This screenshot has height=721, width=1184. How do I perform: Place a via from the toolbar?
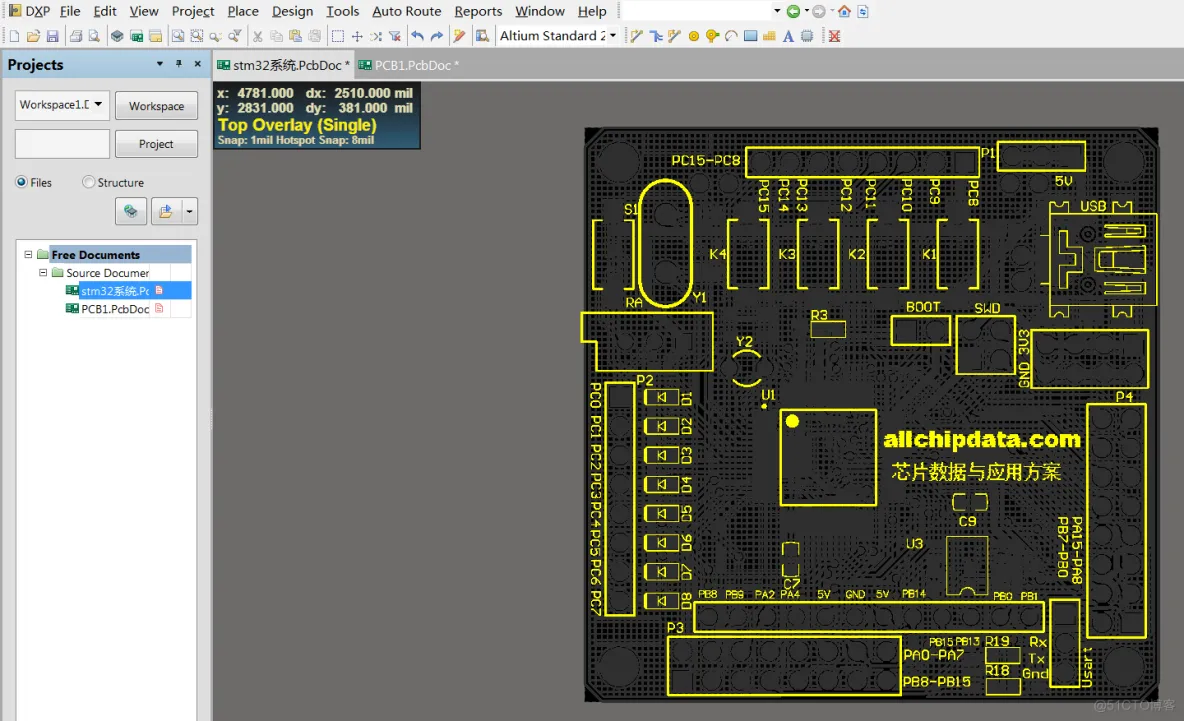coord(712,36)
